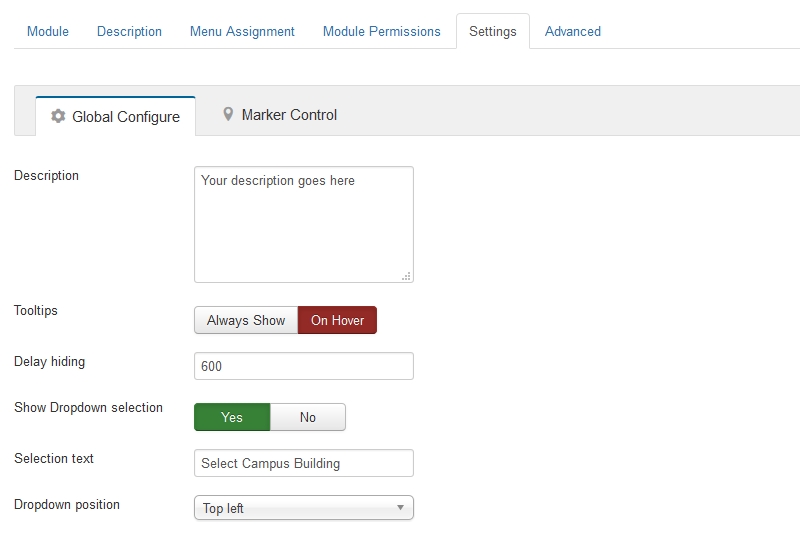
Task: Open the top Description tab
Action: point(129,32)
